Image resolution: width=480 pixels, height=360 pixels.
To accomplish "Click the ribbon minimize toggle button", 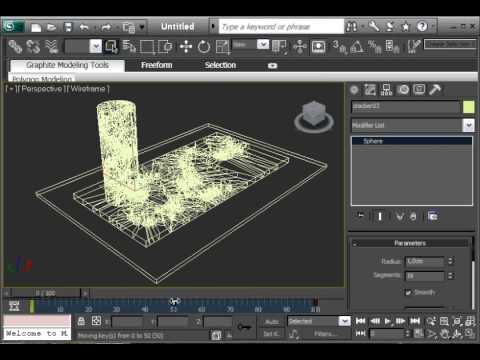I will pos(272,66).
